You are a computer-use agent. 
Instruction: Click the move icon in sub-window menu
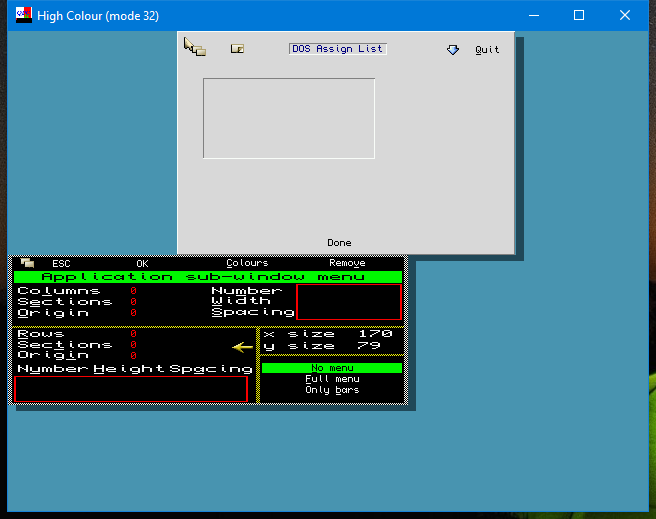pyautogui.click(x=27, y=263)
